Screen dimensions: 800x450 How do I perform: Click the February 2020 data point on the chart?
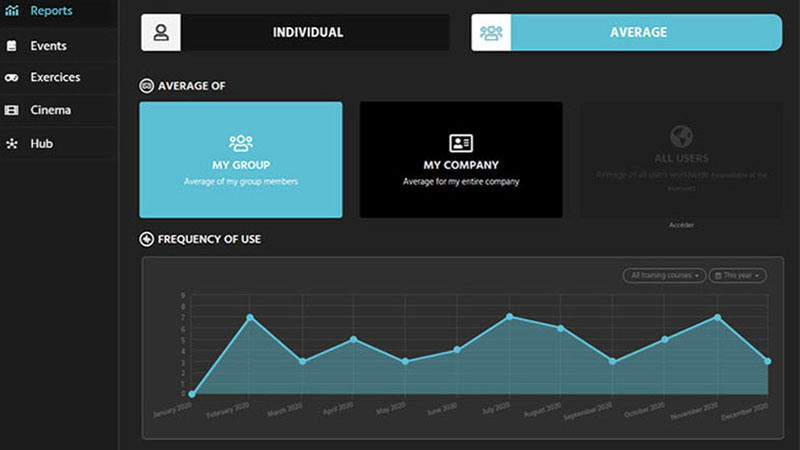[x=250, y=317]
